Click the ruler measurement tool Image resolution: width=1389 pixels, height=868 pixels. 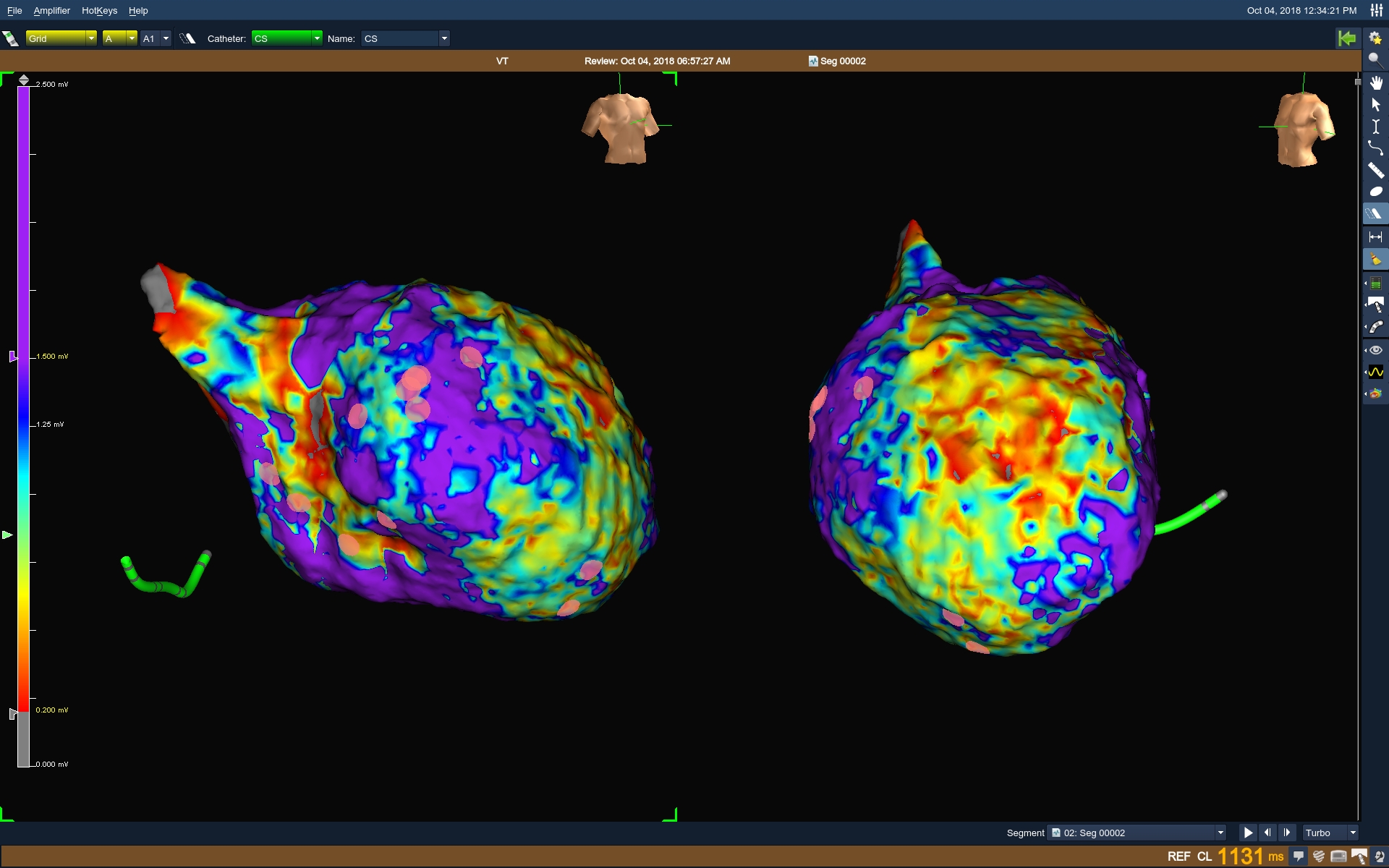1375,171
